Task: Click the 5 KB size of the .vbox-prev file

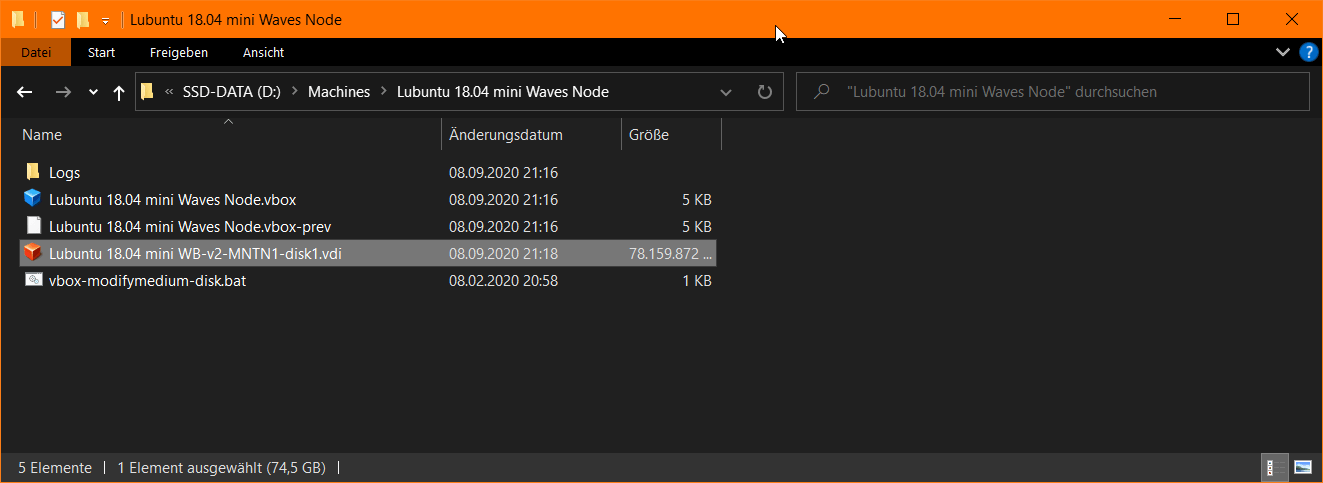Action: 697,227
